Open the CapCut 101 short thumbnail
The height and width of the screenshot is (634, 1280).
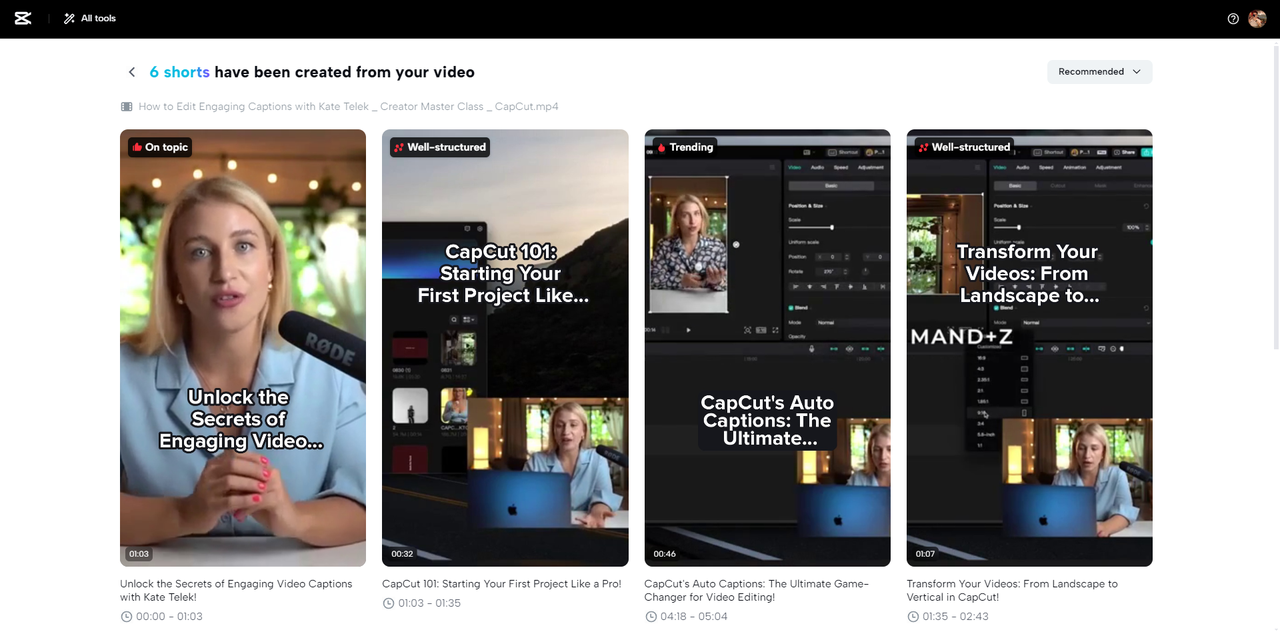(x=505, y=348)
